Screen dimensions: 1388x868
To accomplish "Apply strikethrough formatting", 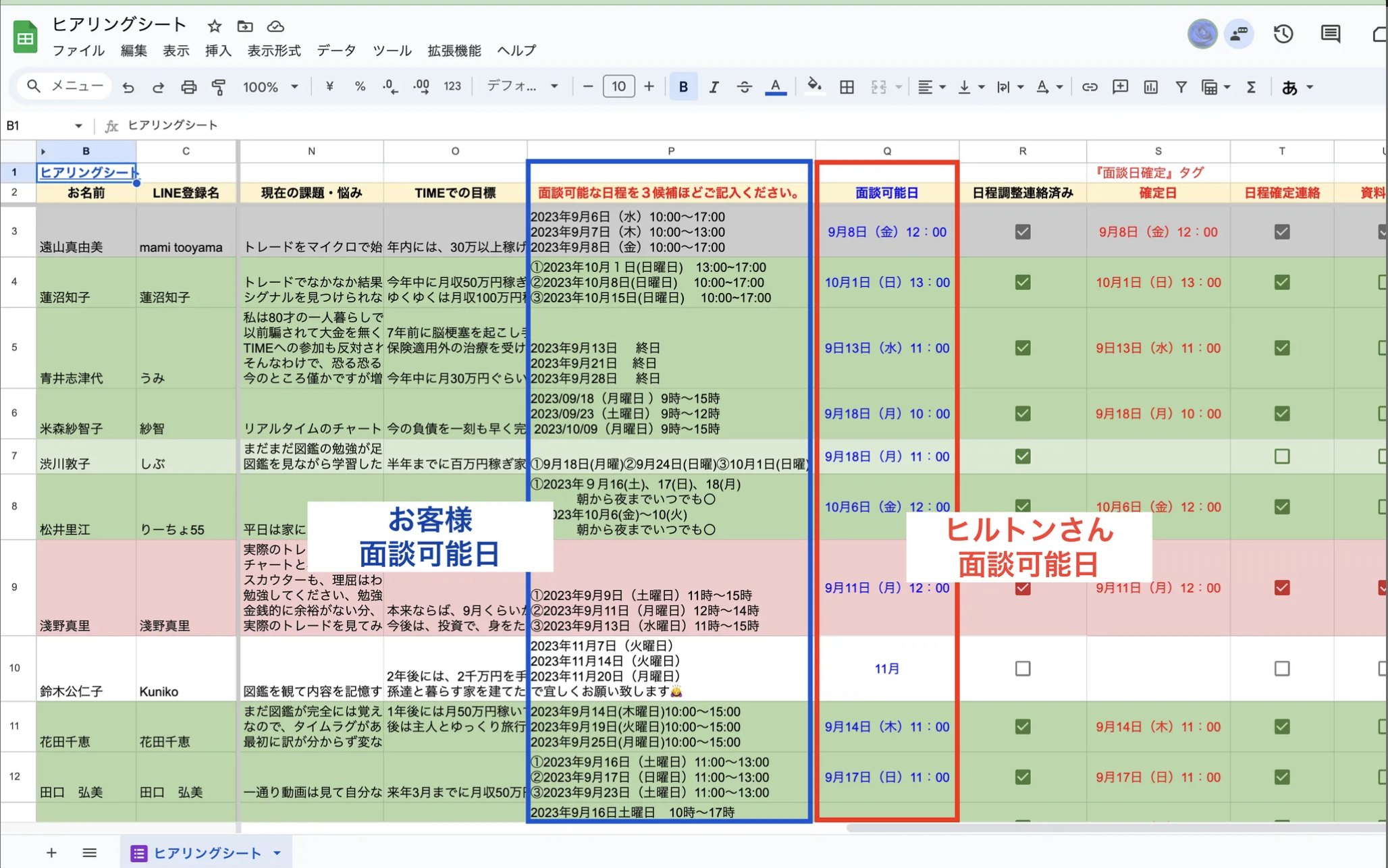I will [x=744, y=86].
